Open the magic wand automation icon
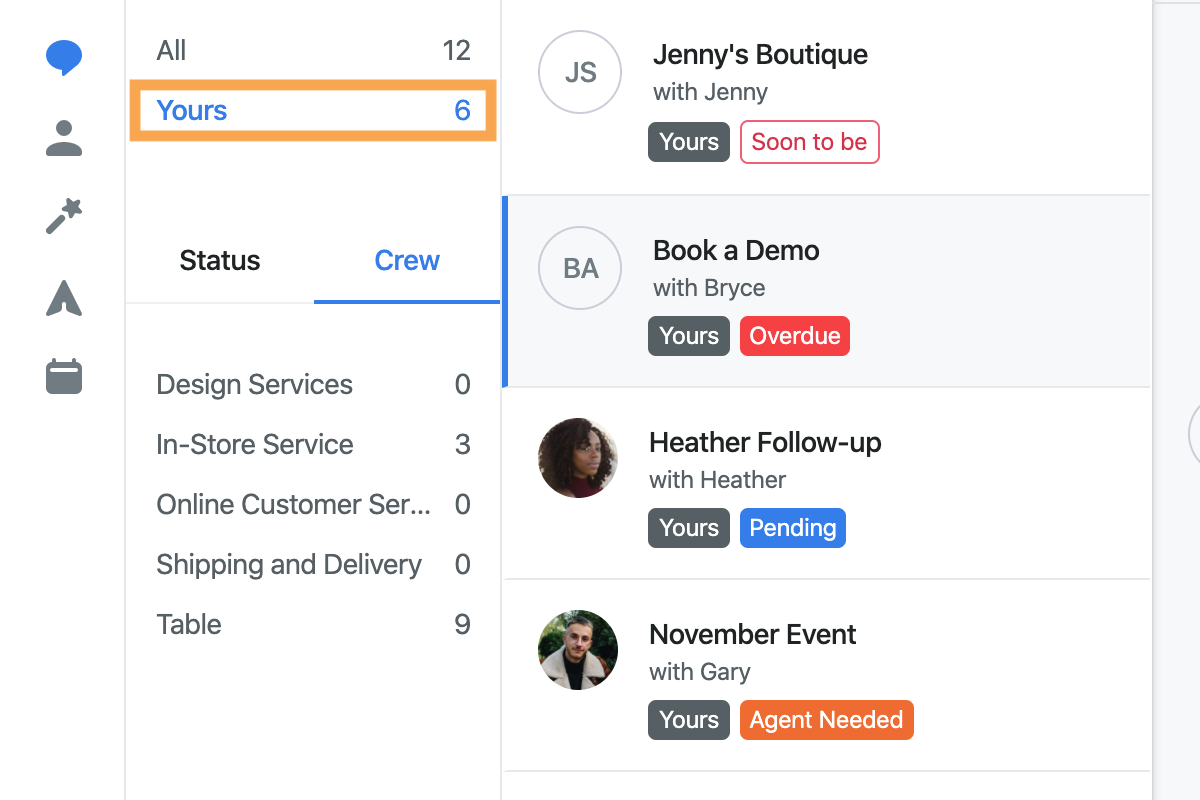This screenshot has height=800, width=1200. [64, 217]
